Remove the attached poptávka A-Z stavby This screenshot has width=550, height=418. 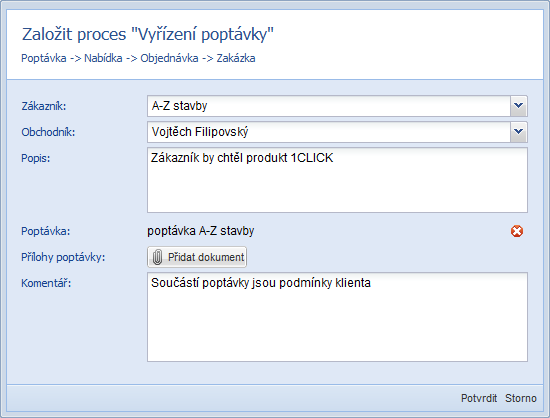(x=517, y=231)
